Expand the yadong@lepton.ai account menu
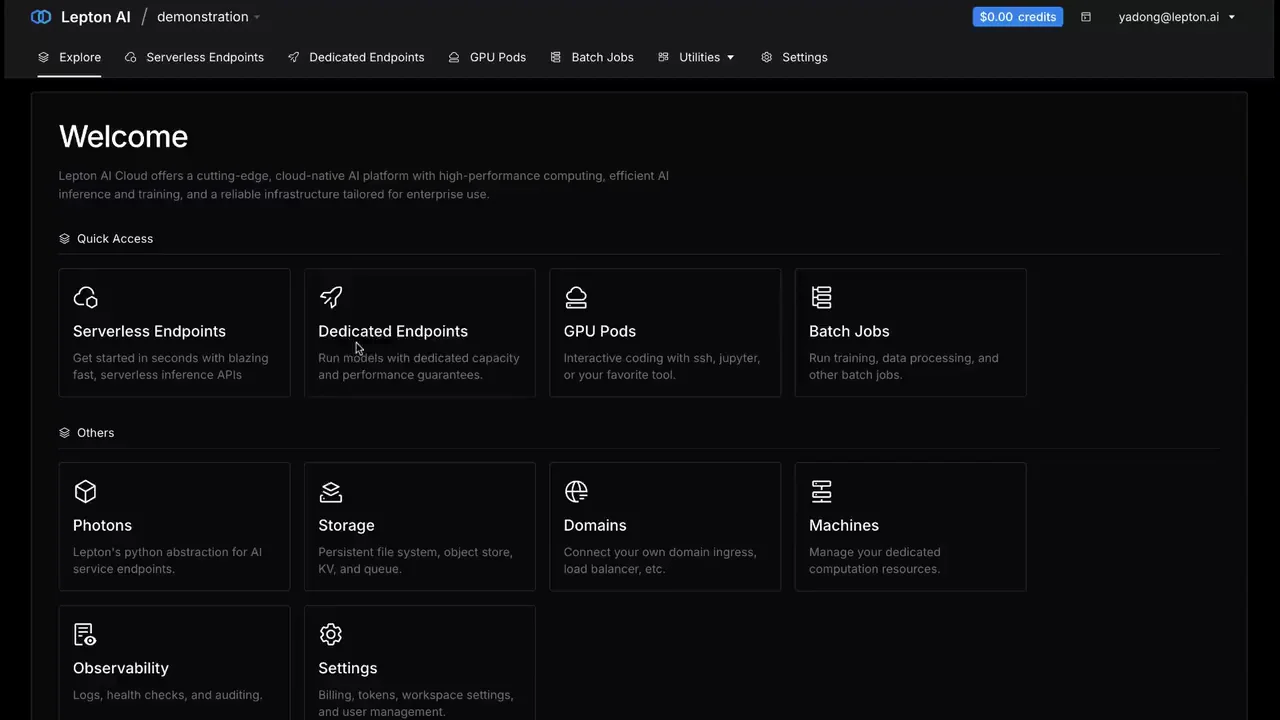 (x=1177, y=17)
